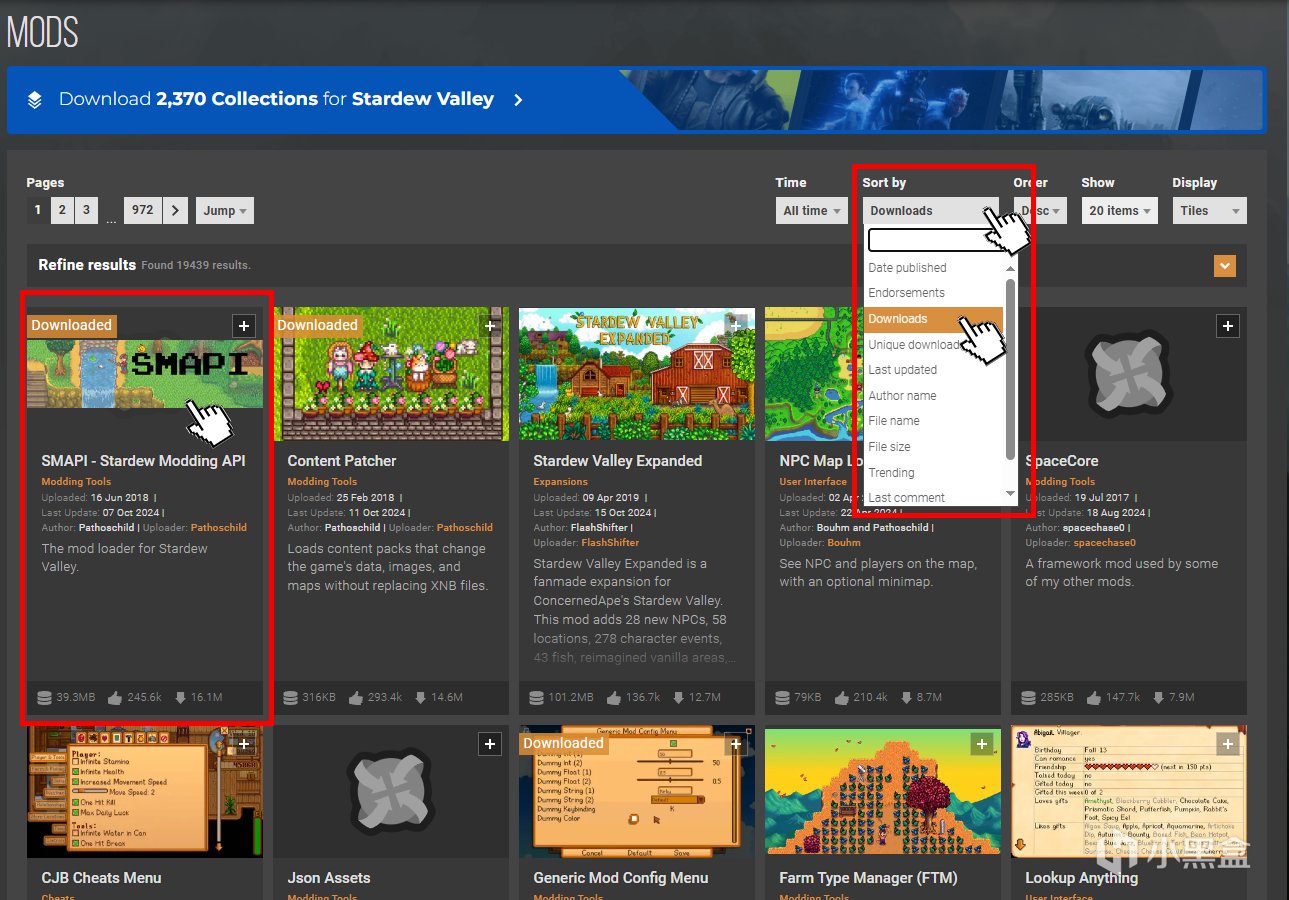The width and height of the screenshot is (1289, 900).
Task: Select Date published in the sort list
Action: (934, 268)
